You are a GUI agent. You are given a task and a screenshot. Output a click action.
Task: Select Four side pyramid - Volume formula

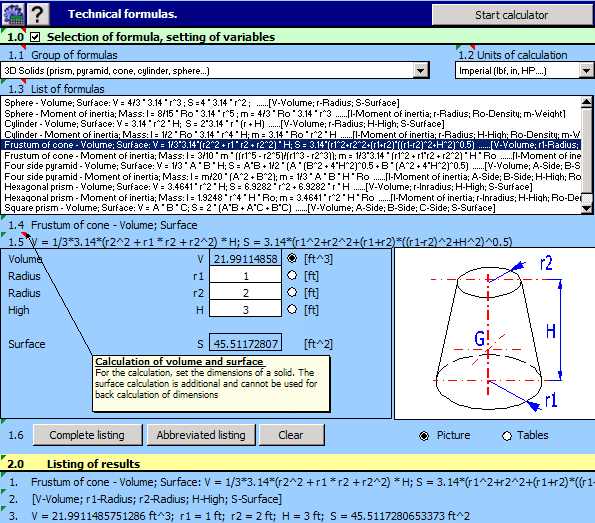tap(290, 166)
